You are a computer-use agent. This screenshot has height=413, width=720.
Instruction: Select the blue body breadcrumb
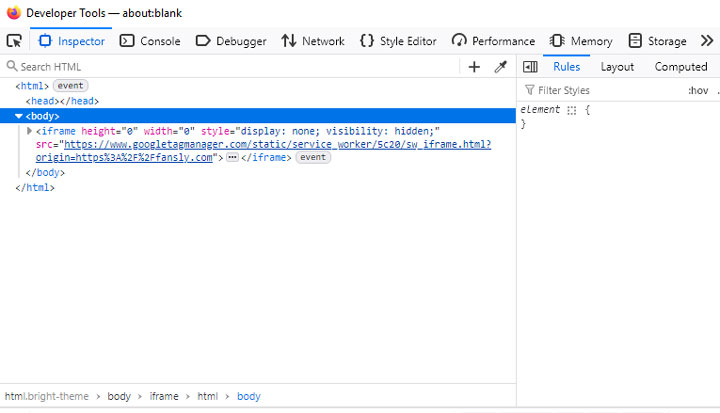coord(248,396)
